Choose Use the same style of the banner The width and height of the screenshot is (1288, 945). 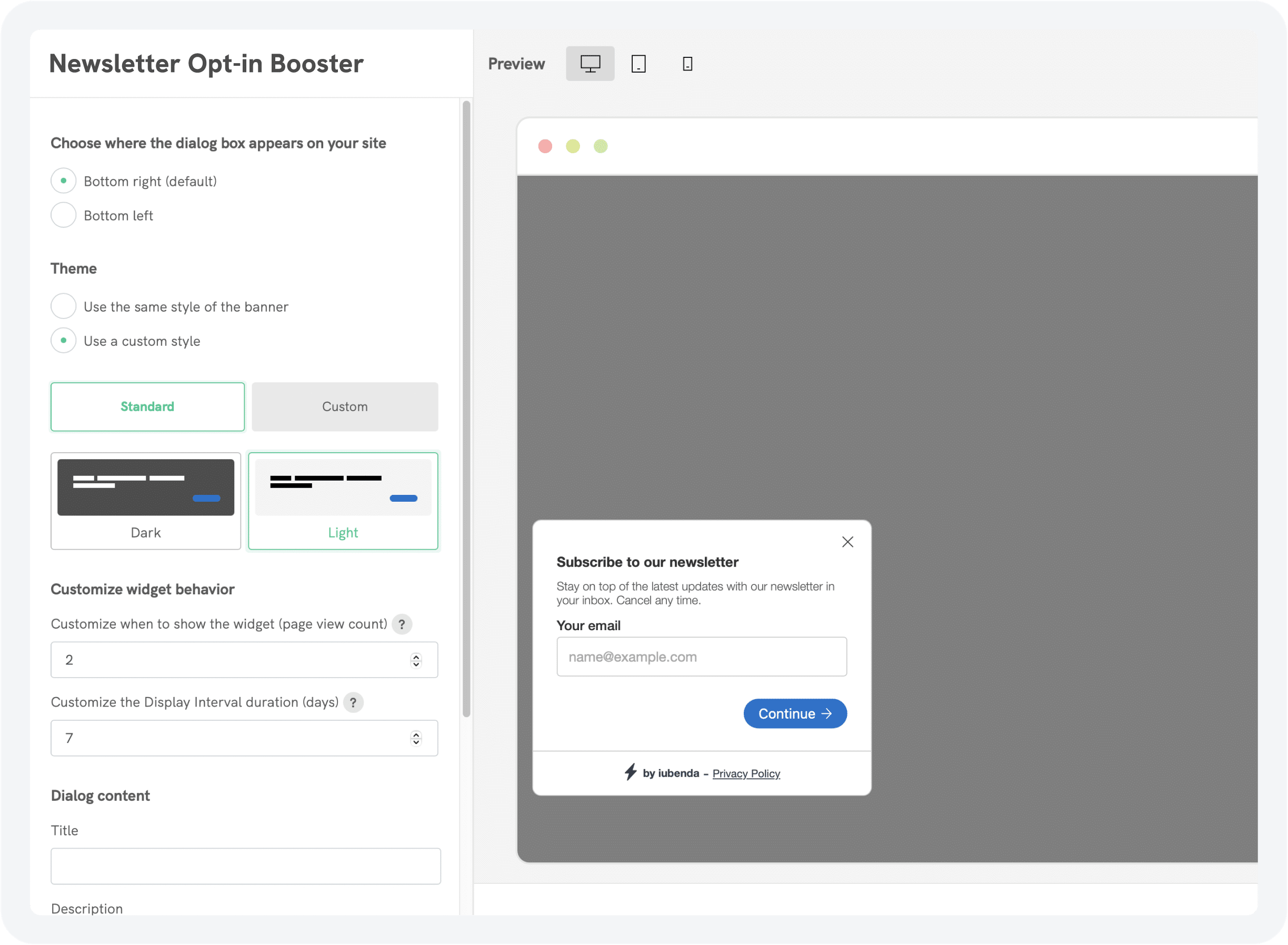click(x=64, y=306)
